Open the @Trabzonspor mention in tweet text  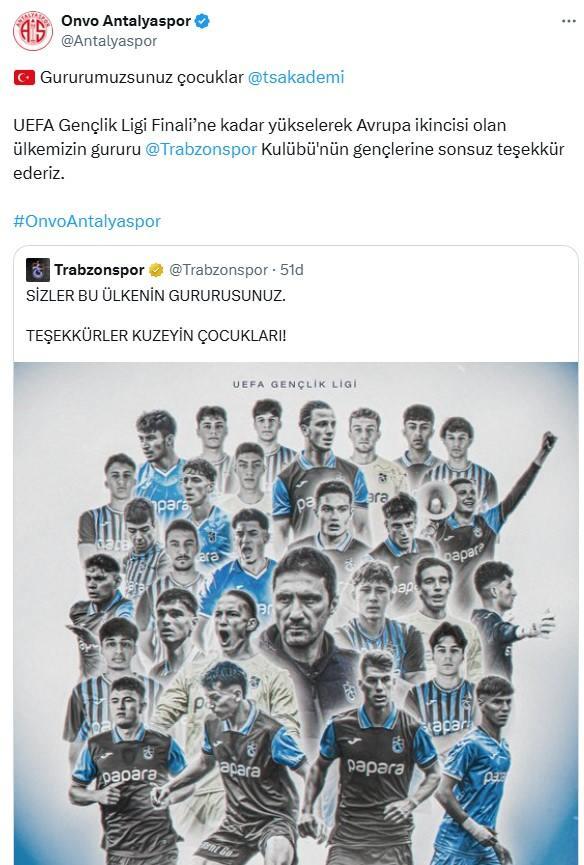tap(201, 149)
